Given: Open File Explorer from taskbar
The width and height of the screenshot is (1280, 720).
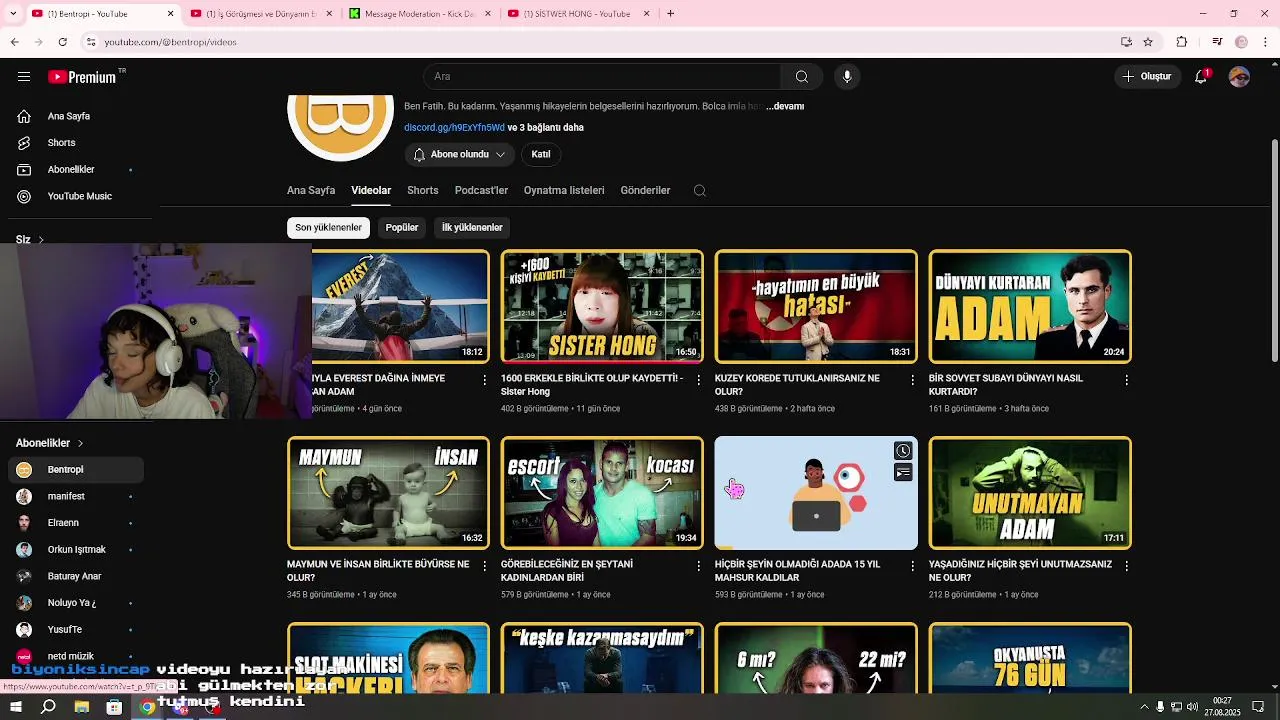Looking at the screenshot, I should 82,707.
